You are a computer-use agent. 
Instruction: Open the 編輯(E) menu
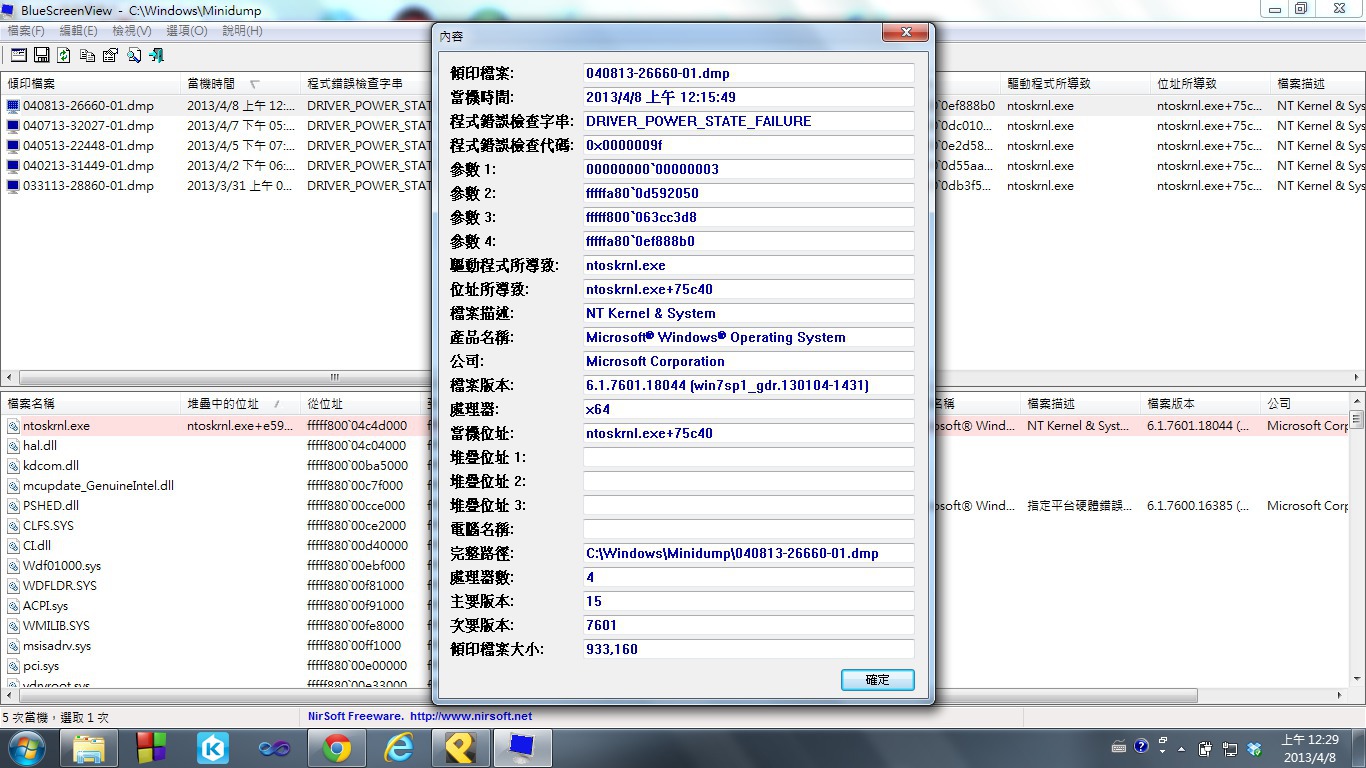[78, 31]
